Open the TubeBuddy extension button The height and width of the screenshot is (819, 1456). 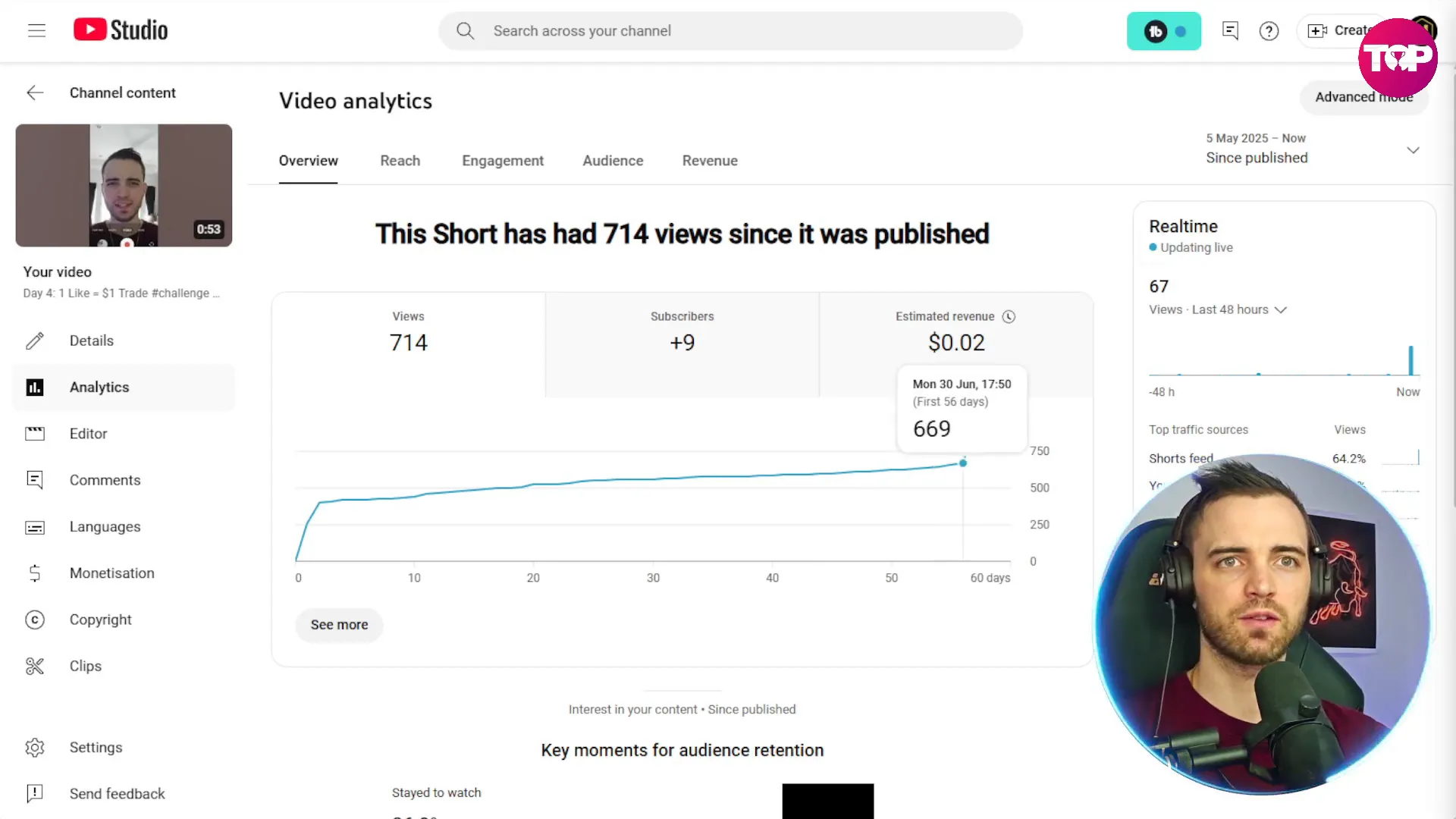click(x=1163, y=31)
